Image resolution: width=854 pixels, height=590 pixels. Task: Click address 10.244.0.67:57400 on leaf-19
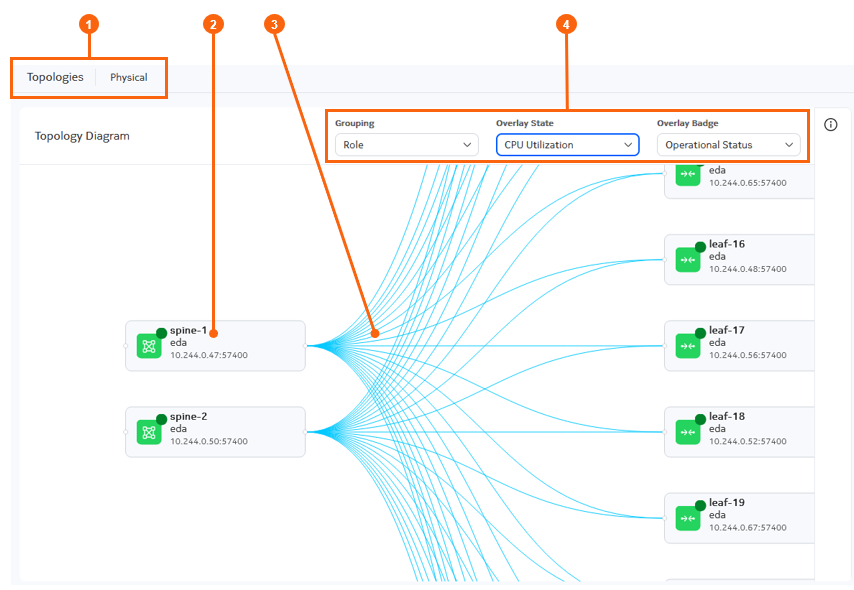coord(748,527)
